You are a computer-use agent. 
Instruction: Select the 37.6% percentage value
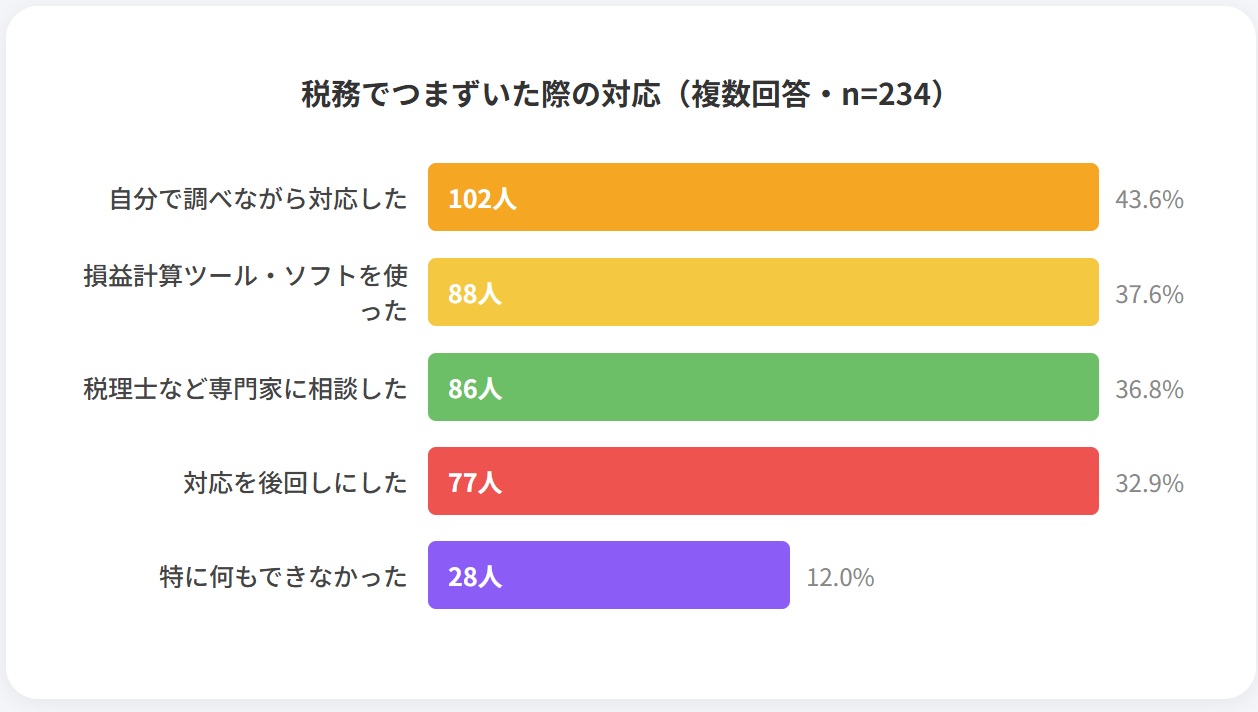point(1149,294)
